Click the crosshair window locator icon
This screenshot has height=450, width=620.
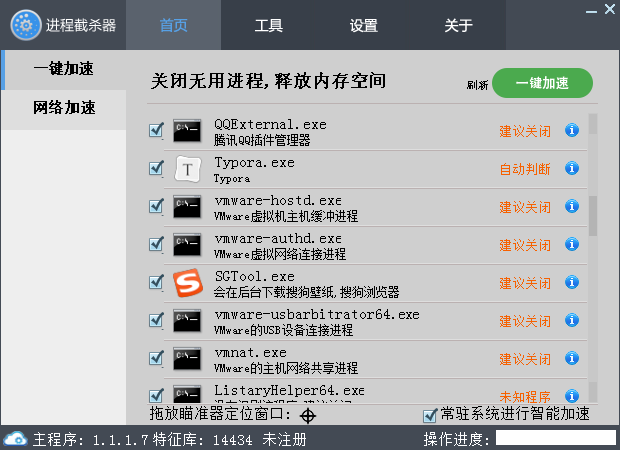click(309, 414)
